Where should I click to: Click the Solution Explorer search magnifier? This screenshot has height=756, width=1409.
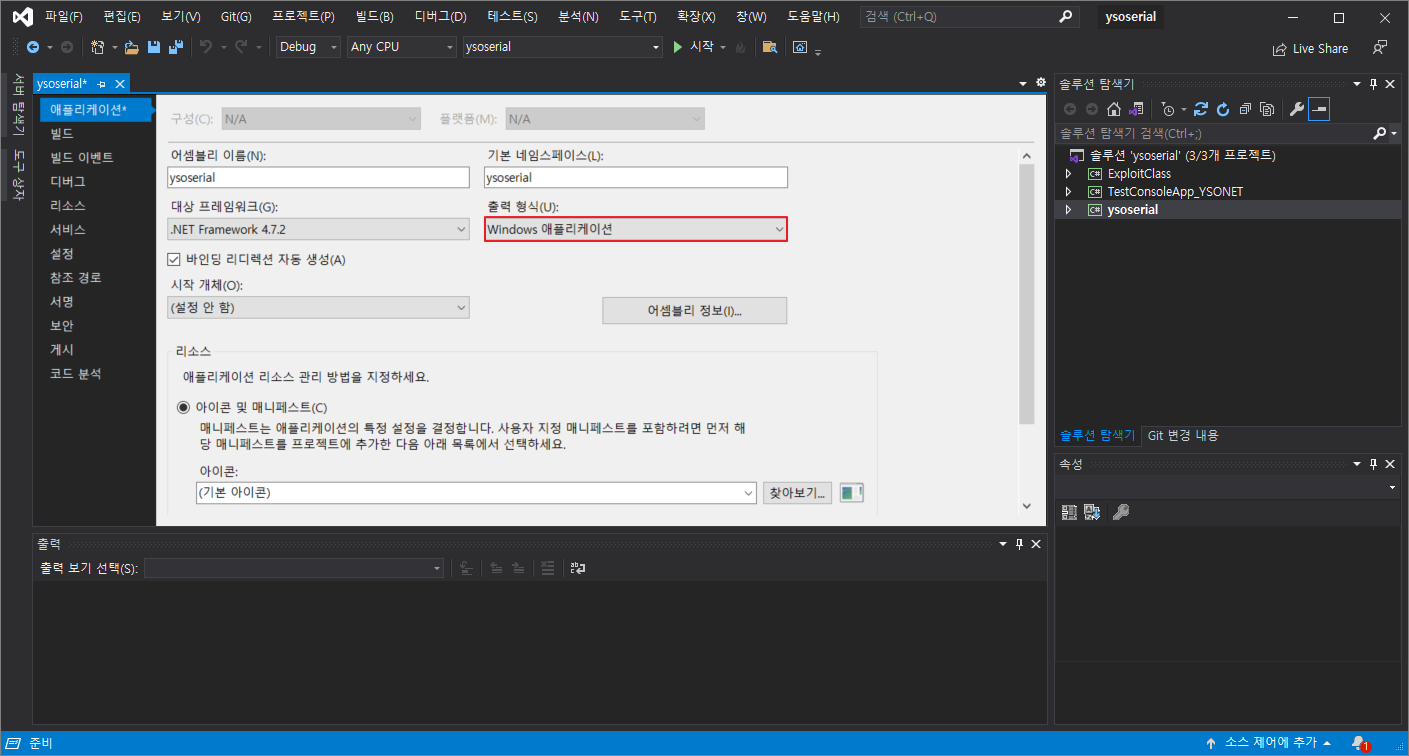coord(1380,133)
